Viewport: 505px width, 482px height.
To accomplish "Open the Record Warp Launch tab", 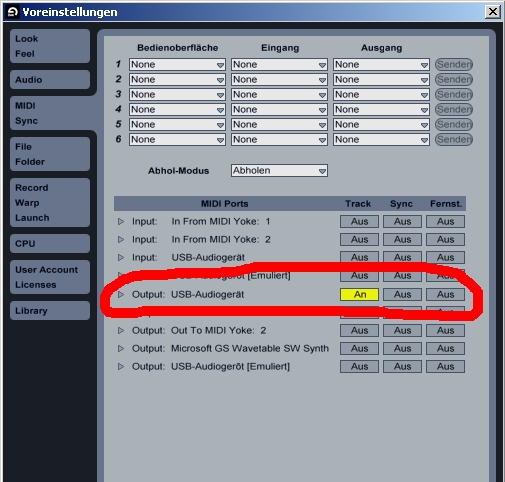I will coord(50,203).
